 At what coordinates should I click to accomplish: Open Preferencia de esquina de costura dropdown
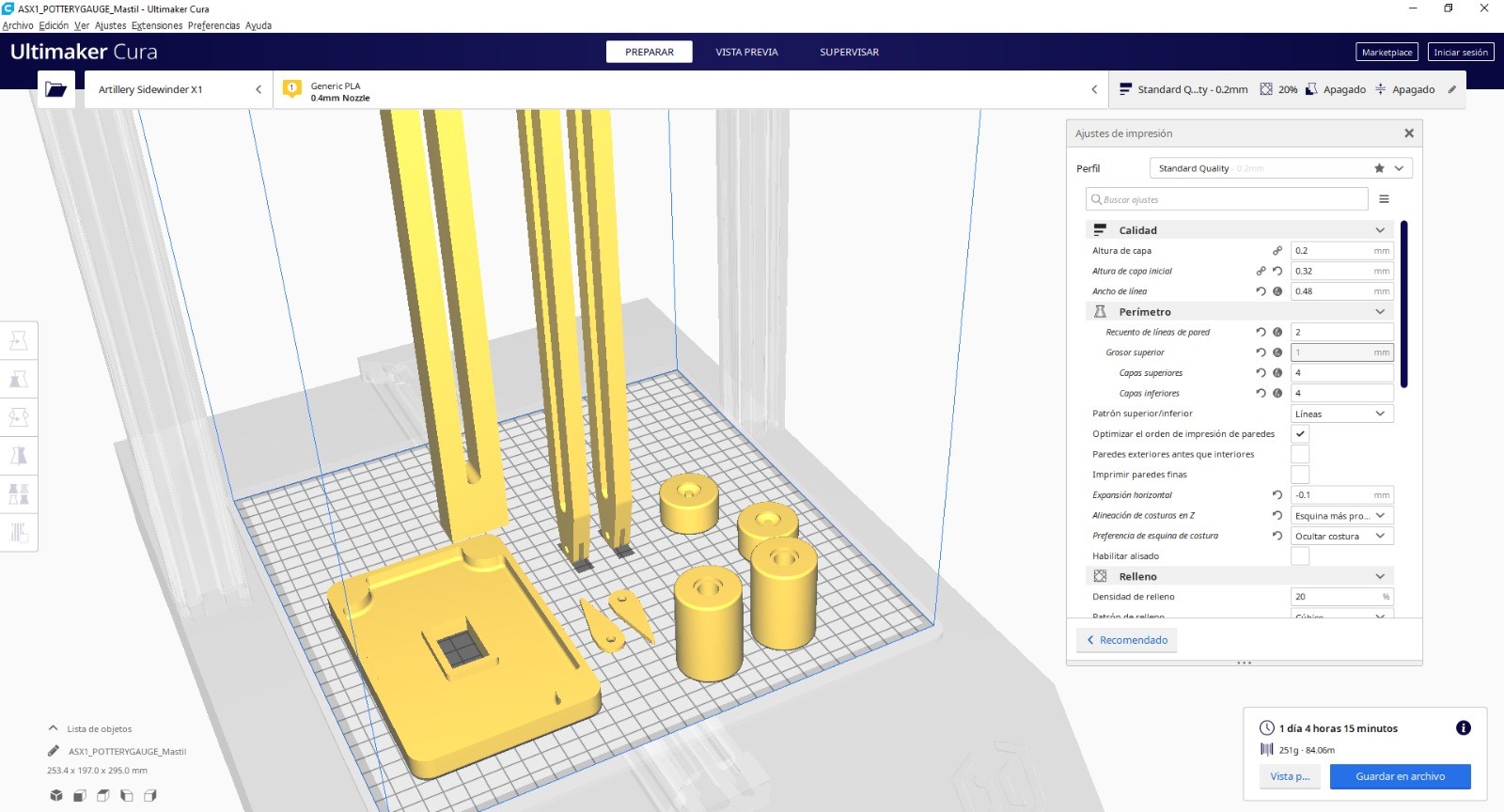click(1342, 536)
